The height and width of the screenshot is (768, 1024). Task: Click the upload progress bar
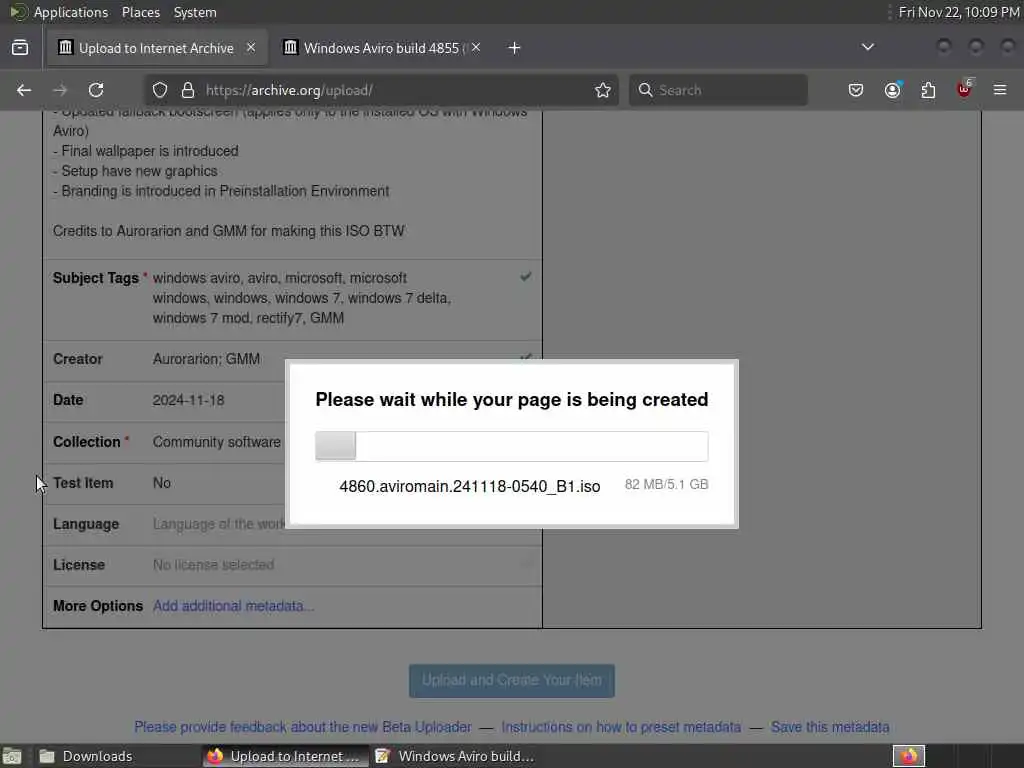511,446
